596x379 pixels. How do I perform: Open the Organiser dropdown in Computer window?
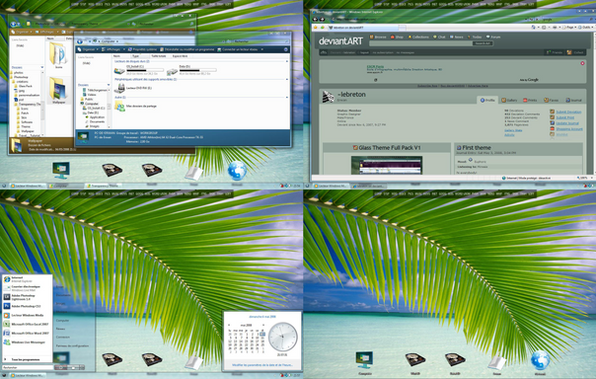pos(88,49)
